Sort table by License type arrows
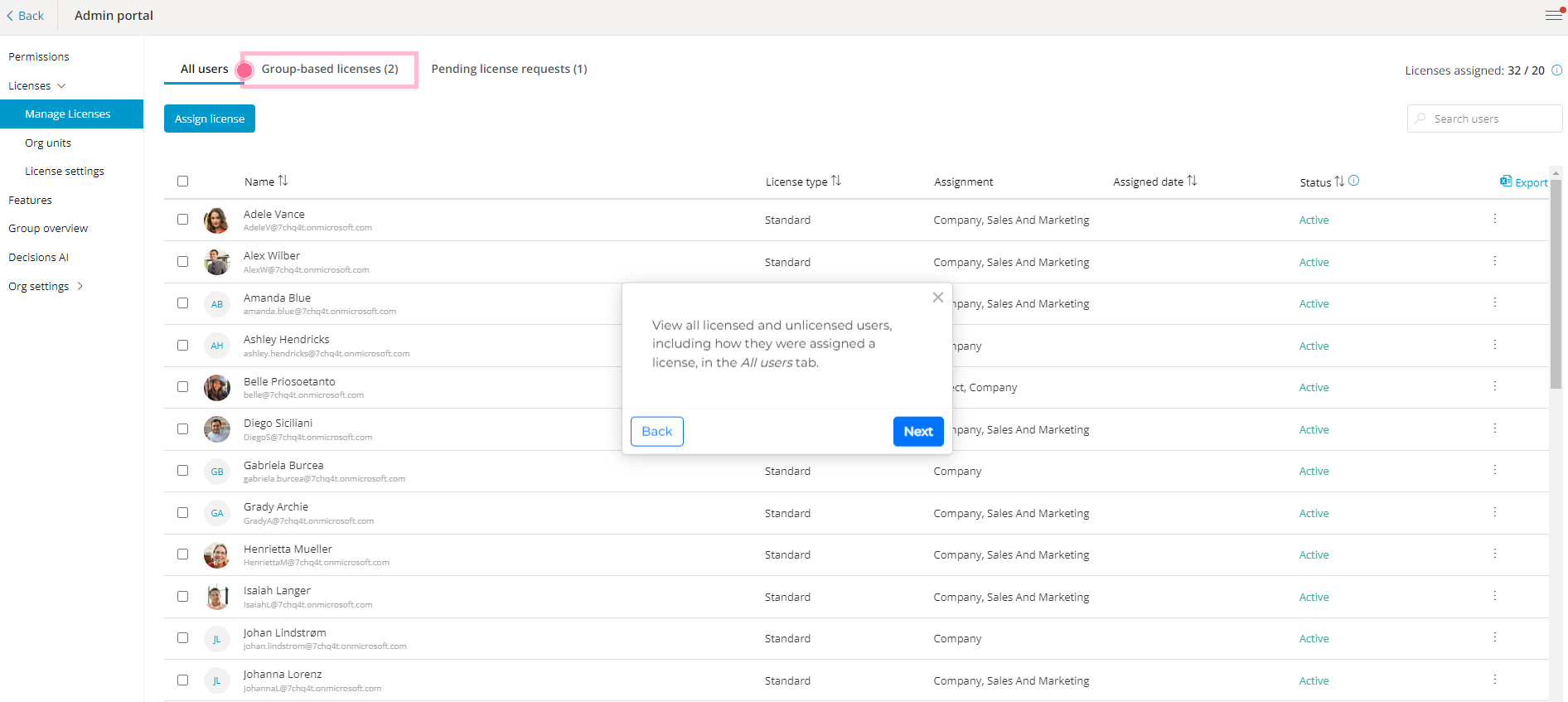The width and height of the screenshot is (1568, 702). point(835,181)
